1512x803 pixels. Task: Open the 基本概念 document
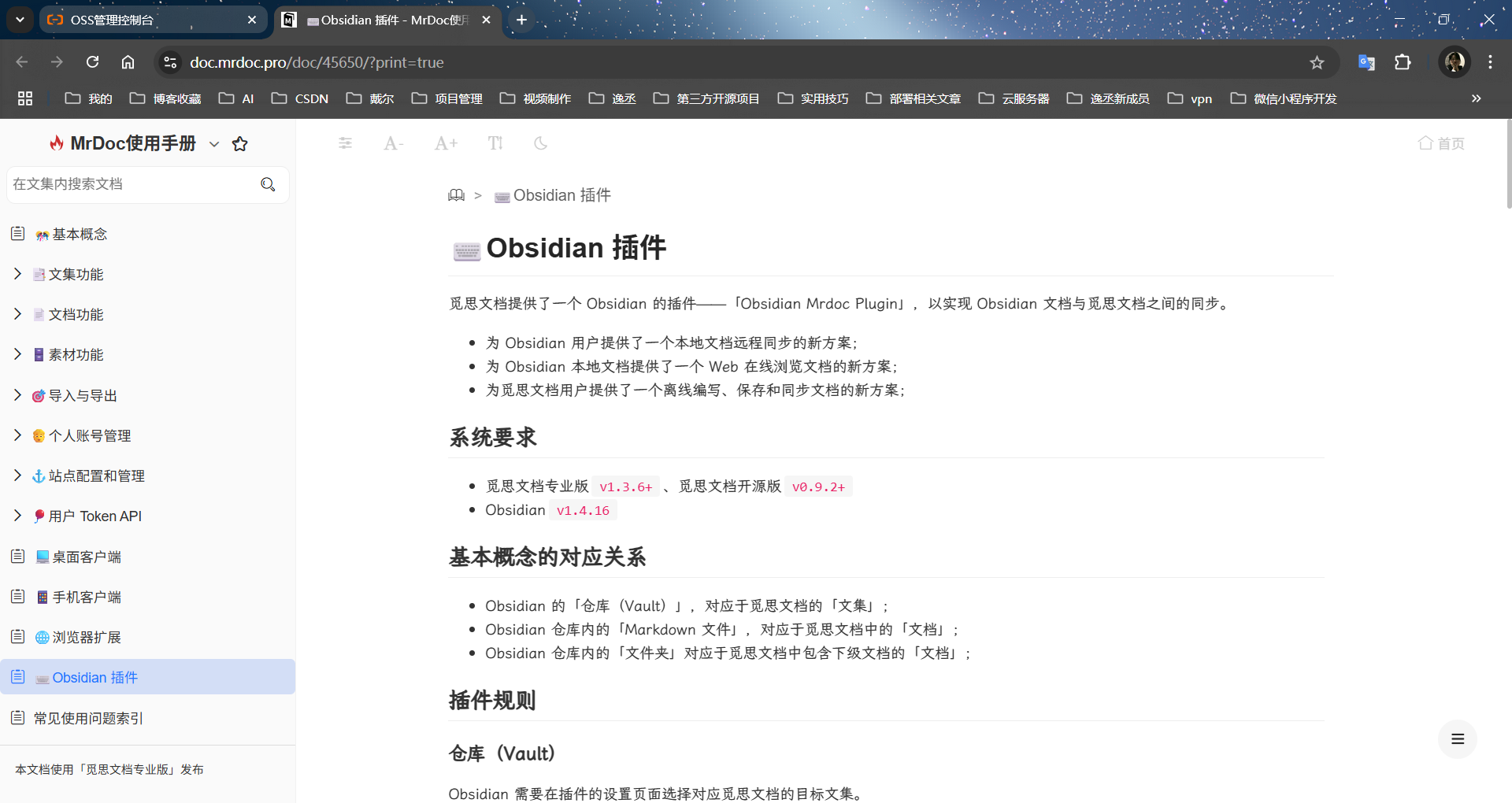[x=71, y=234]
